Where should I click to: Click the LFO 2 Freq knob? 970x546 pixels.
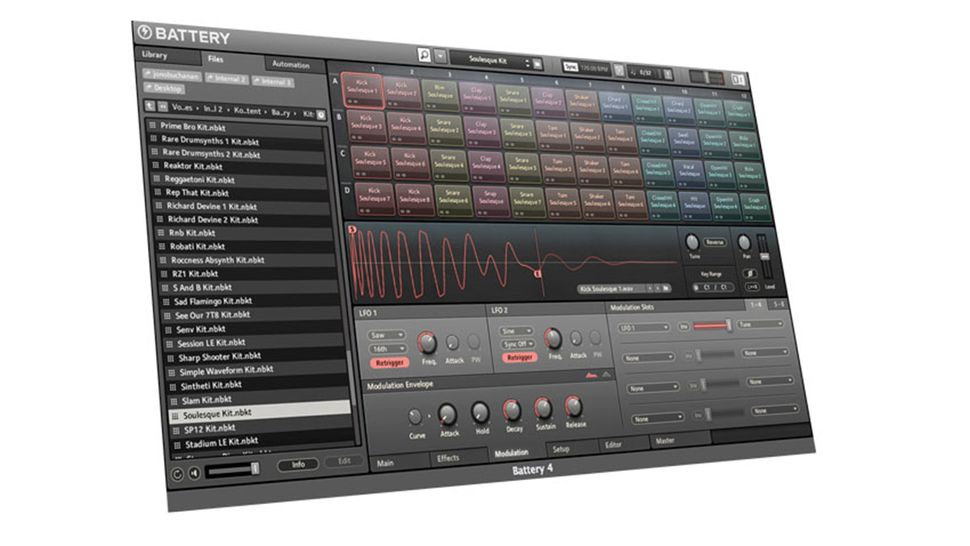[x=553, y=338]
